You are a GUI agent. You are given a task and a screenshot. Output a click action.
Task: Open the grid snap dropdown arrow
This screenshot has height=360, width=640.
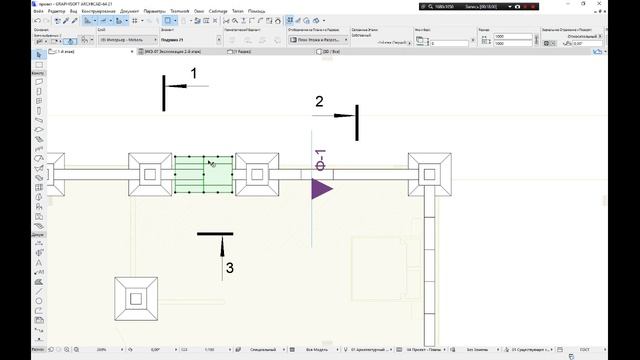point(142,20)
